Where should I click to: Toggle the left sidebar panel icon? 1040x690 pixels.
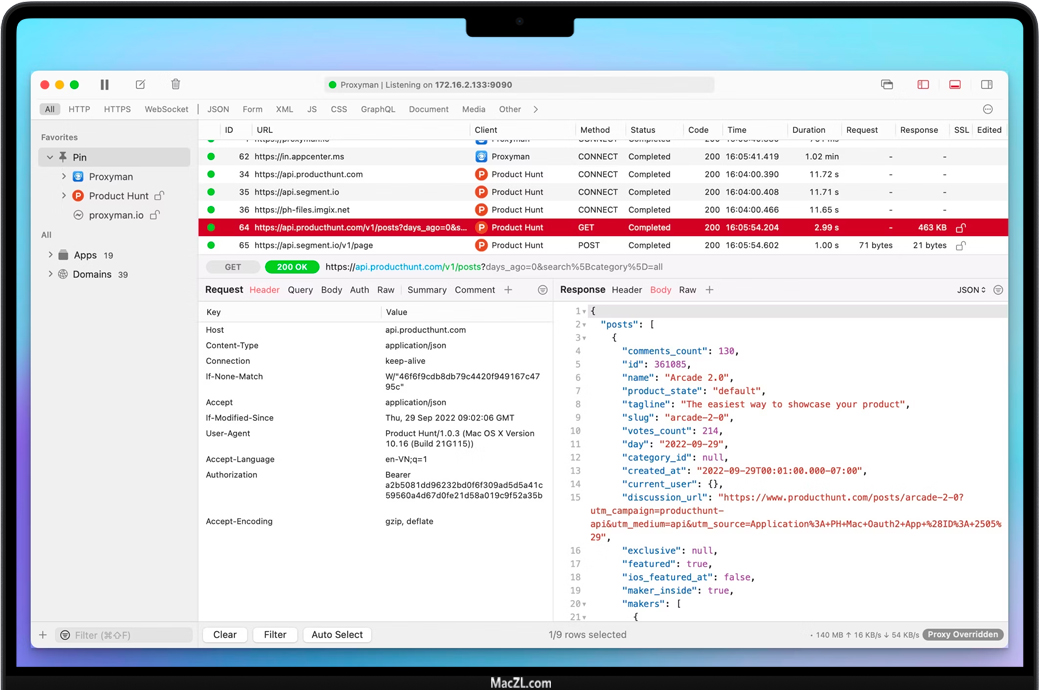click(923, 85)
